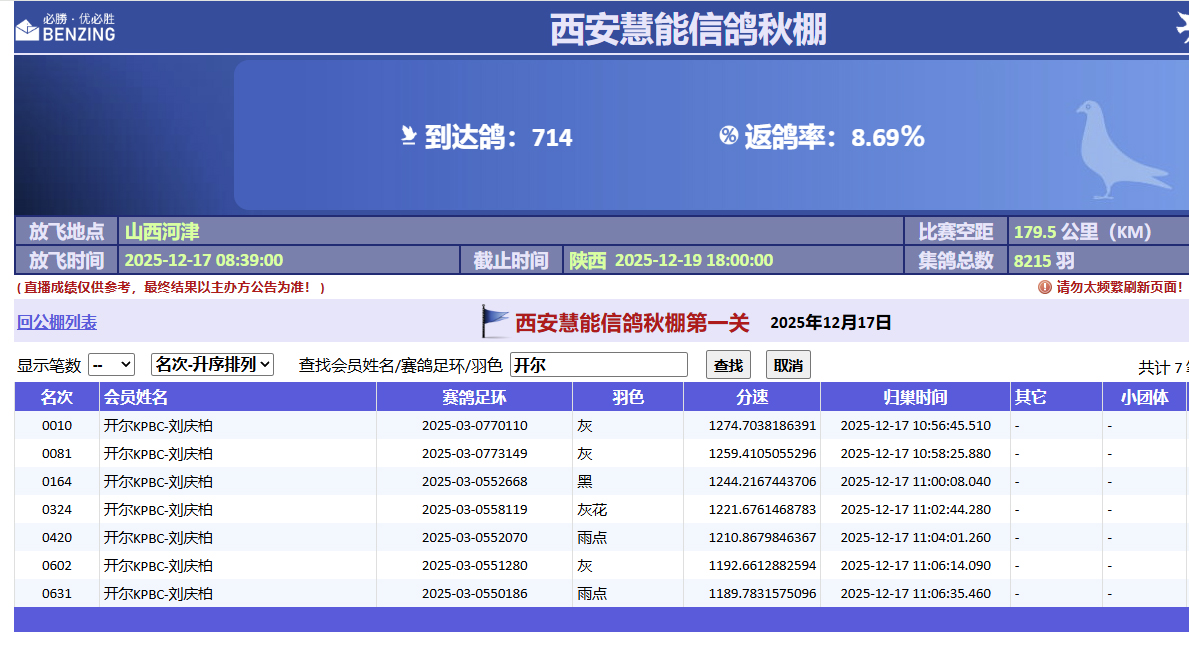Image resolution: width=1189 pixels, height=646 pixels.
Task: Click the arrival pigeon icon beside 到达鸽
Action: coord(408,136)
